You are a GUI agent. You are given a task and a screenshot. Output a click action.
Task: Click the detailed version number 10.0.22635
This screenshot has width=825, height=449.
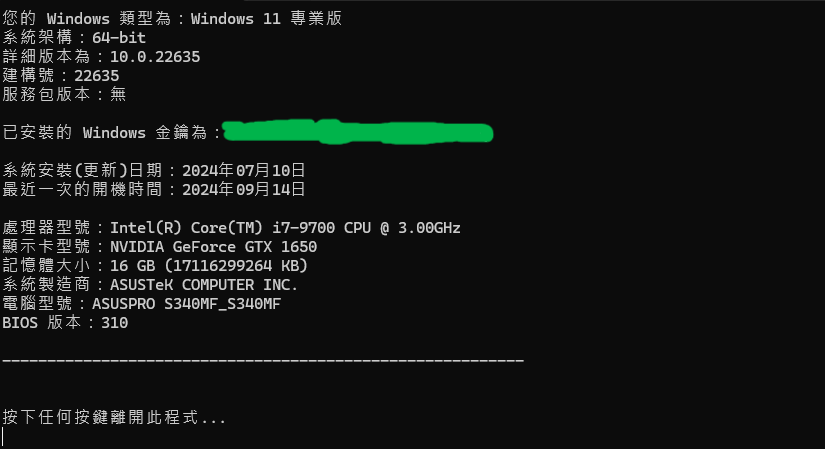tap(155, 57)
